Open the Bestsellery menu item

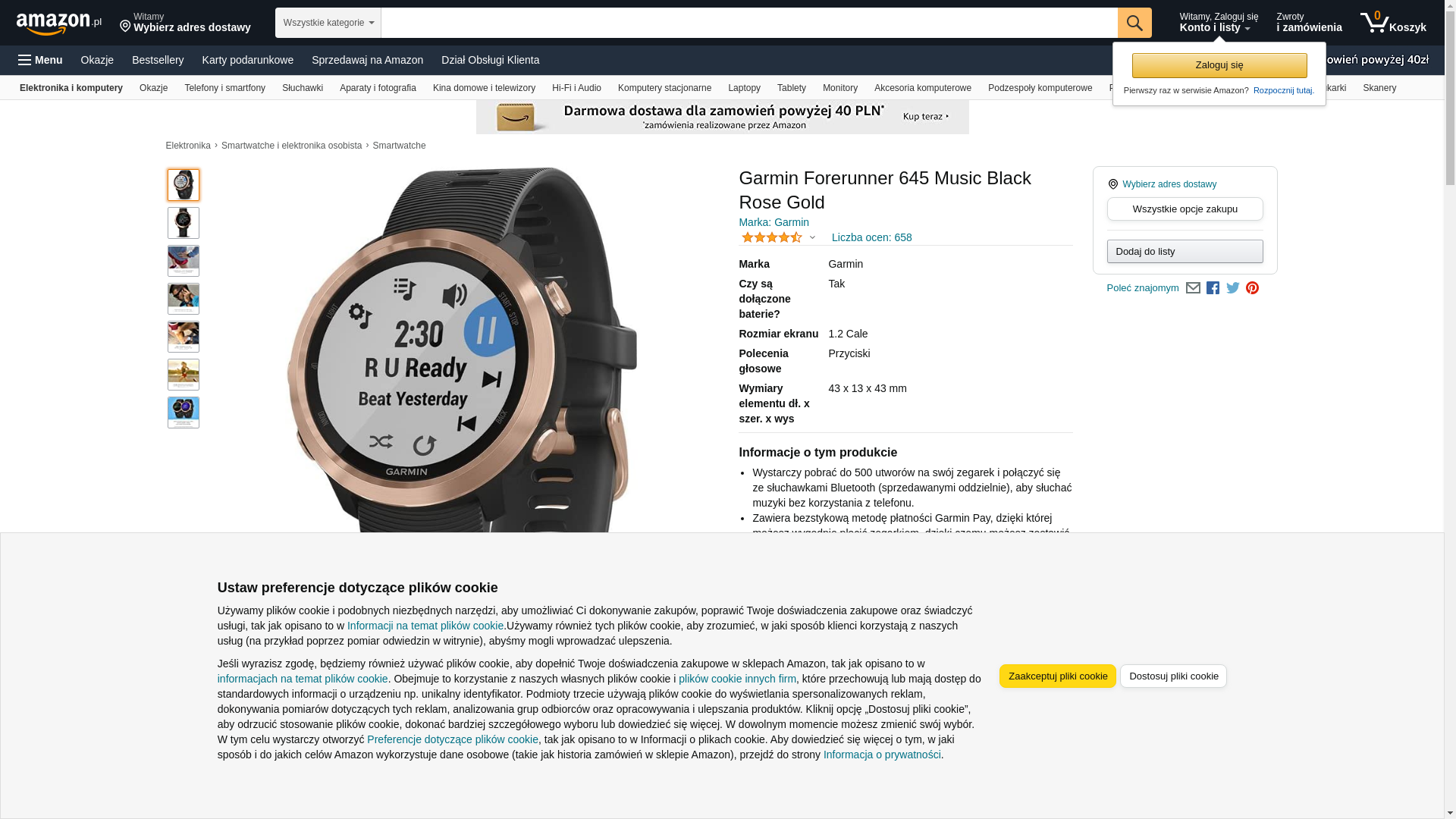point(158,60)
